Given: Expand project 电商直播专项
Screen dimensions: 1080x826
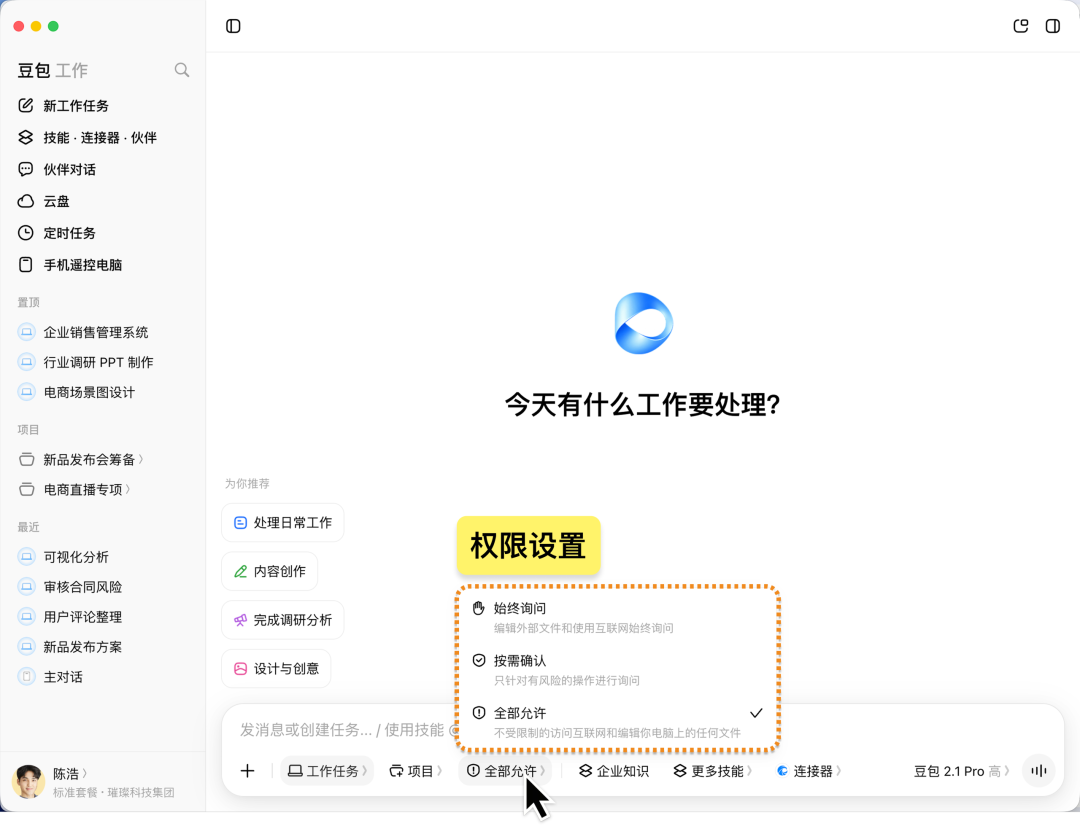Looking at the screenshot, I should coord(103,489).
